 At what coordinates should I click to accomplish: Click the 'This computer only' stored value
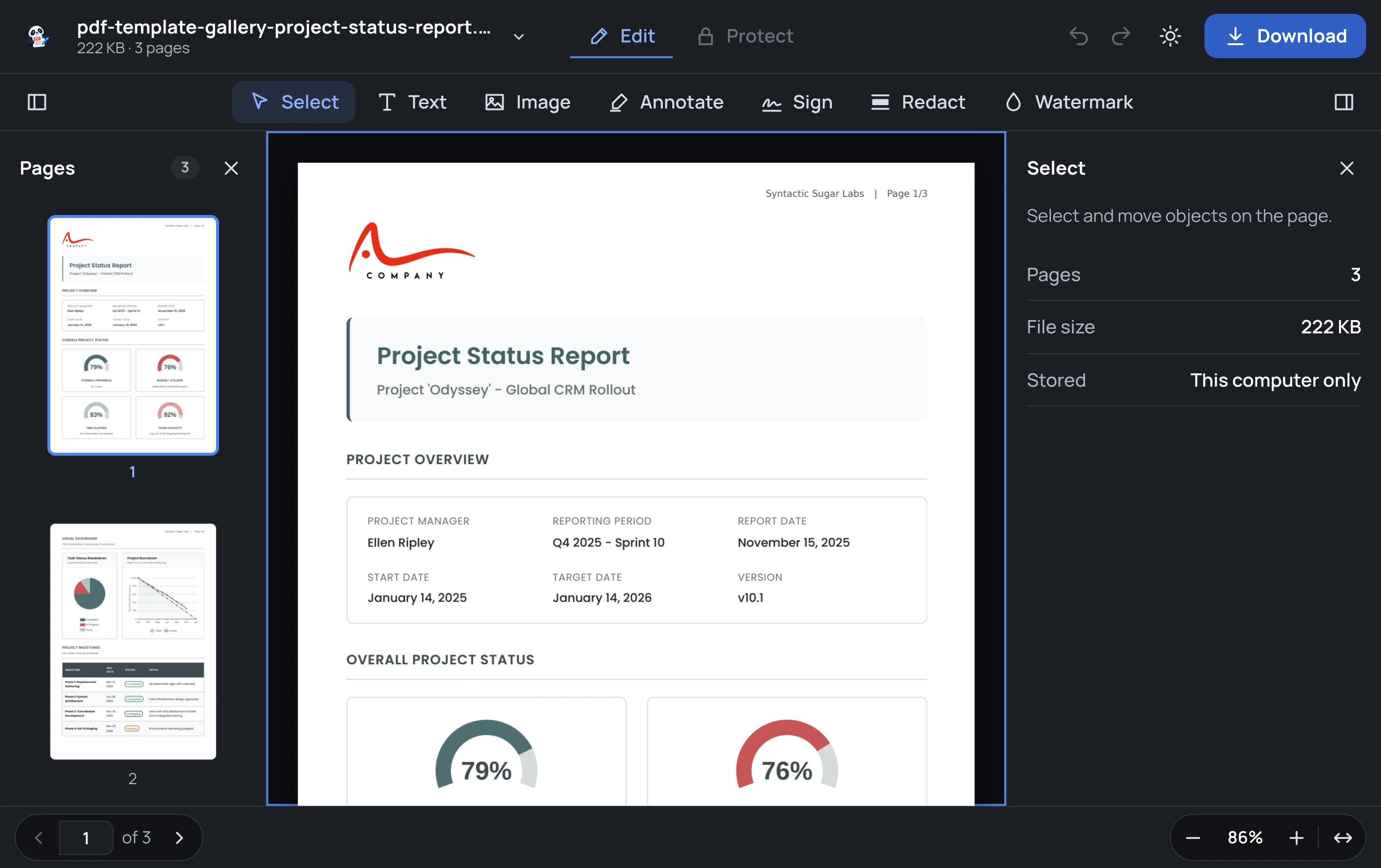(x=1275, y=380)
